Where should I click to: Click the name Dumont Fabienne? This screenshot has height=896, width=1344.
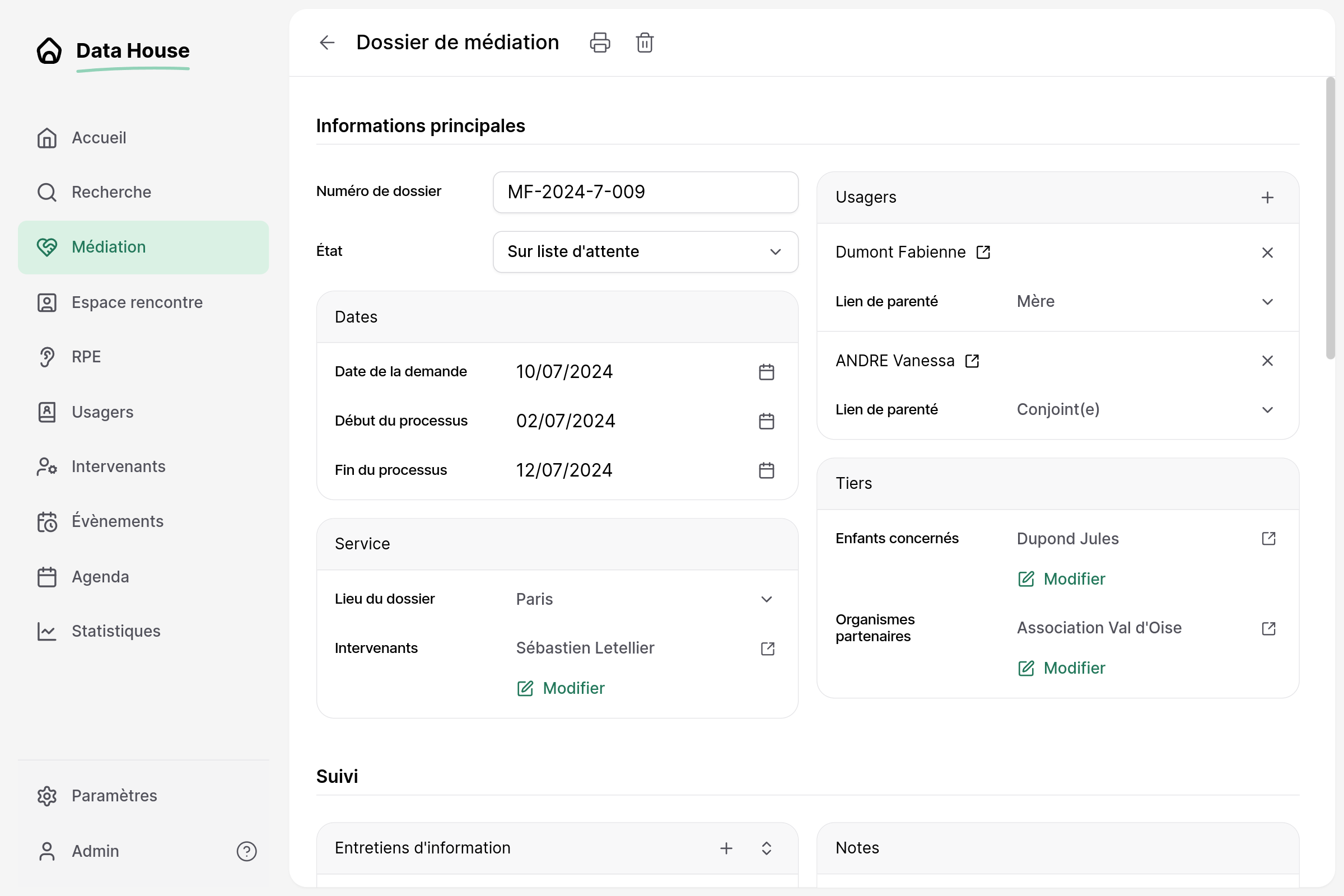[900, 252]
